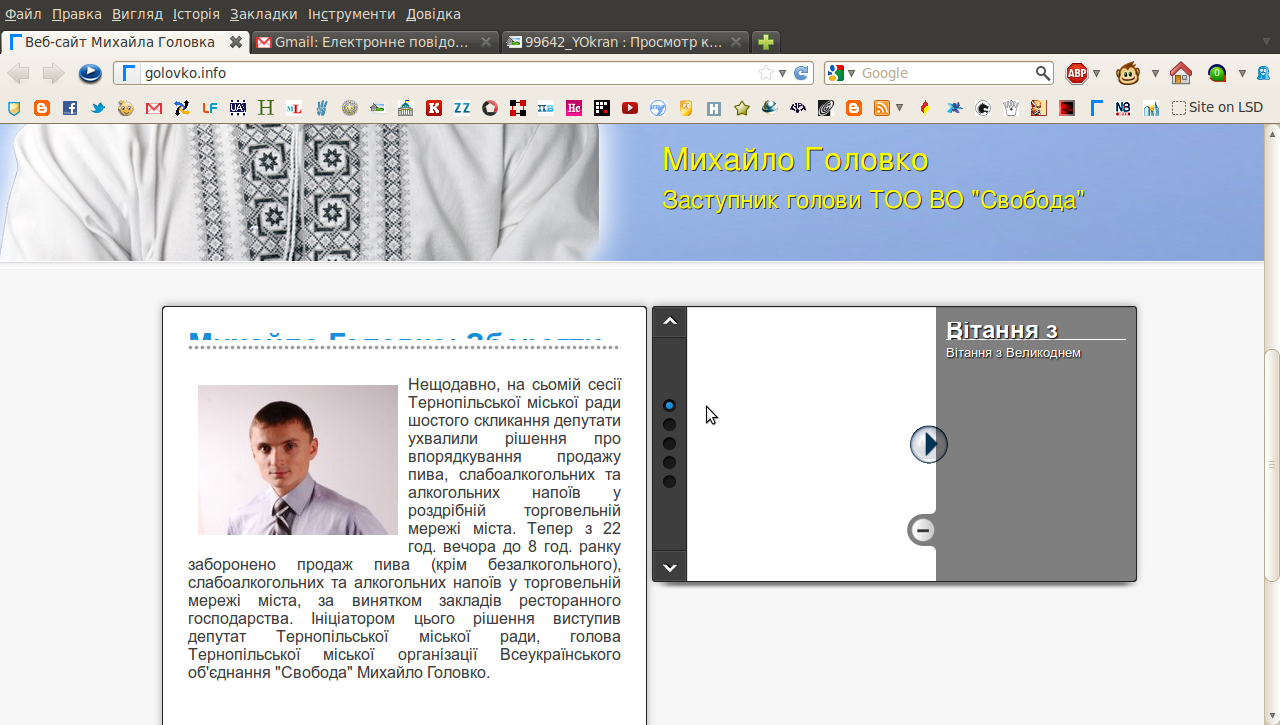Click the LF bookmark icon
1280x725 pixels.
(x=210, y=108)
